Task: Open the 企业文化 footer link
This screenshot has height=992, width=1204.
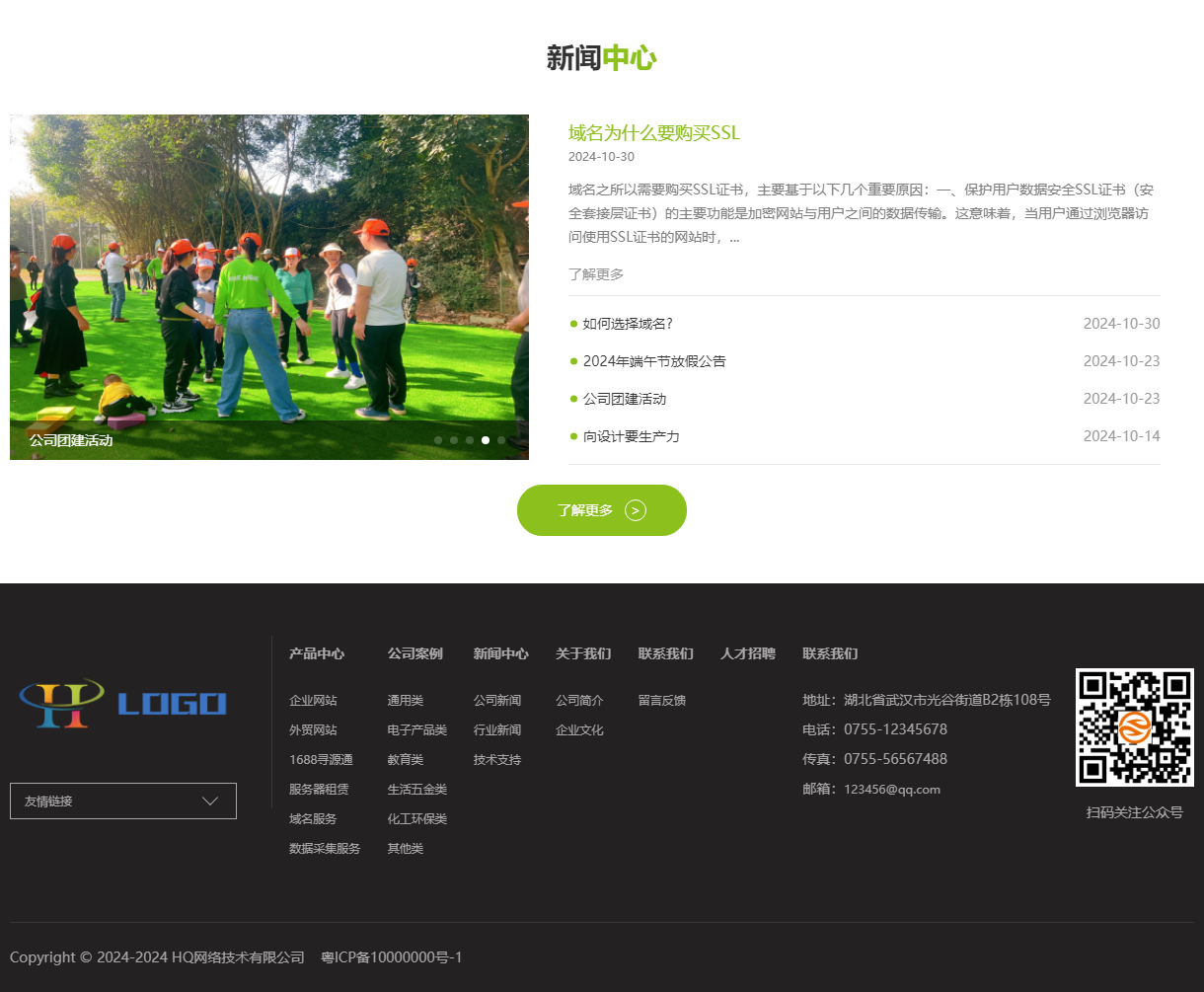Action: point(579,730)
